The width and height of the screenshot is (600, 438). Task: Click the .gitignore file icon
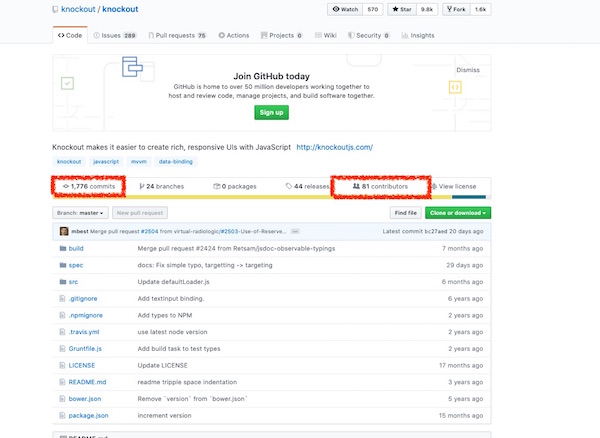[x=62, y=298]
